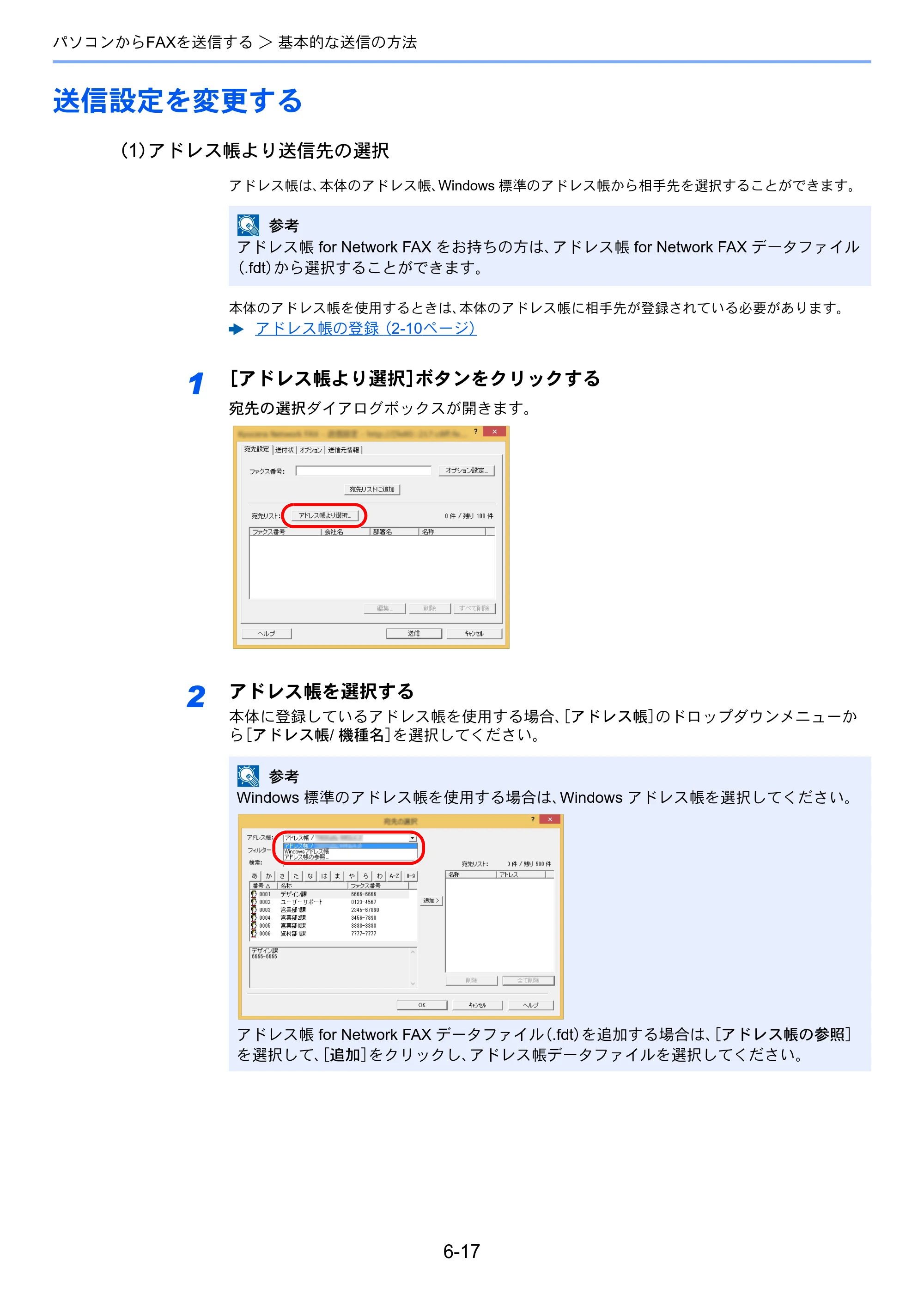Click the 会社名 column header
The image size is (924, 1308).
coord(346,532)
